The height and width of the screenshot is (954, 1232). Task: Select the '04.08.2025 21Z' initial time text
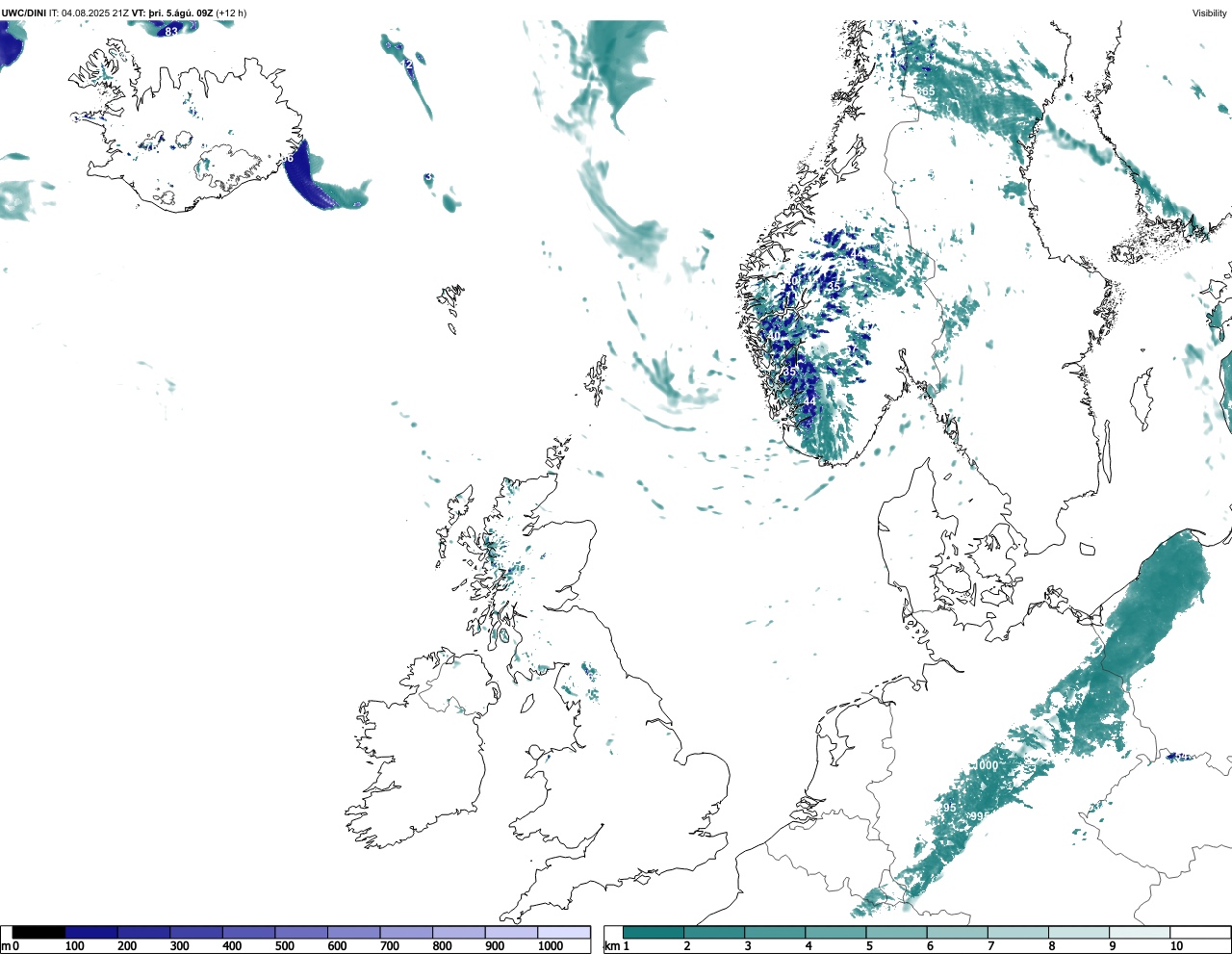coord(94,13)
